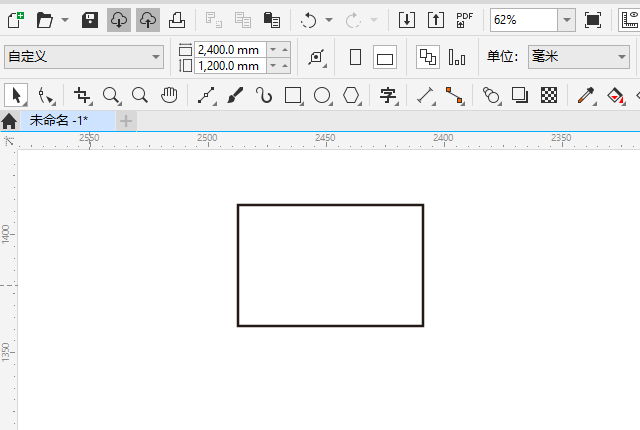Select the Blend effects tool
This screenshot has width=640, height=430.
pos(491,96)
